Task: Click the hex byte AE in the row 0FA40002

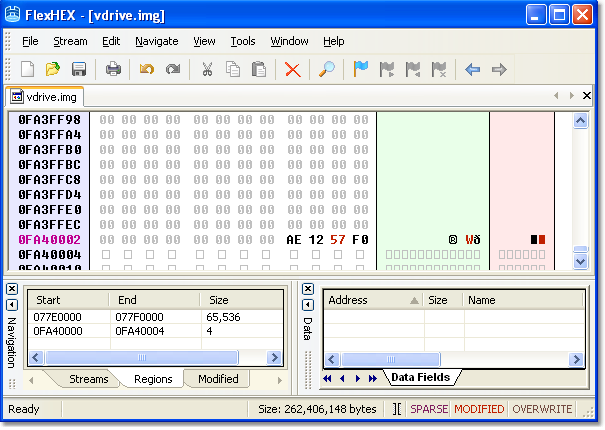Action: (x=294, y=240)
